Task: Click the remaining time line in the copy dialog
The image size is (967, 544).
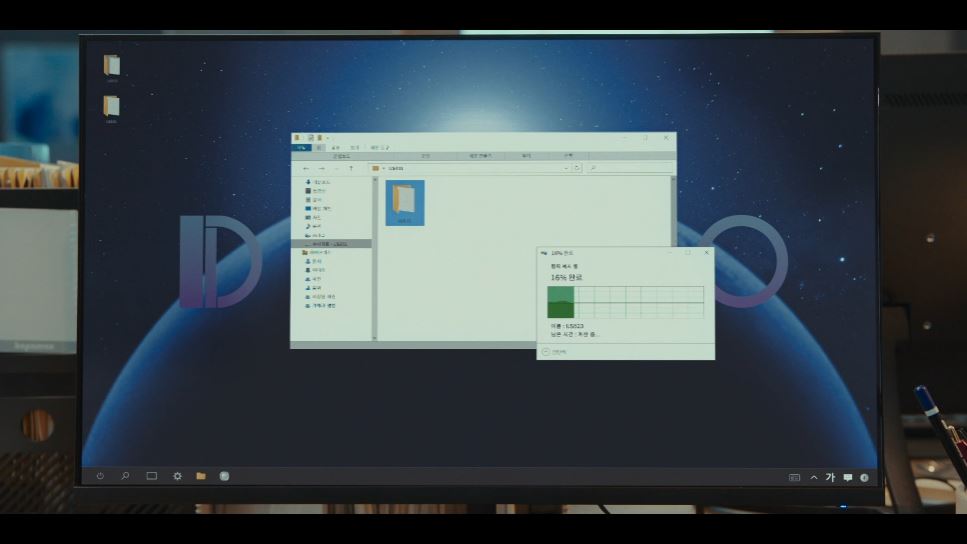Action: click(575, 334)
